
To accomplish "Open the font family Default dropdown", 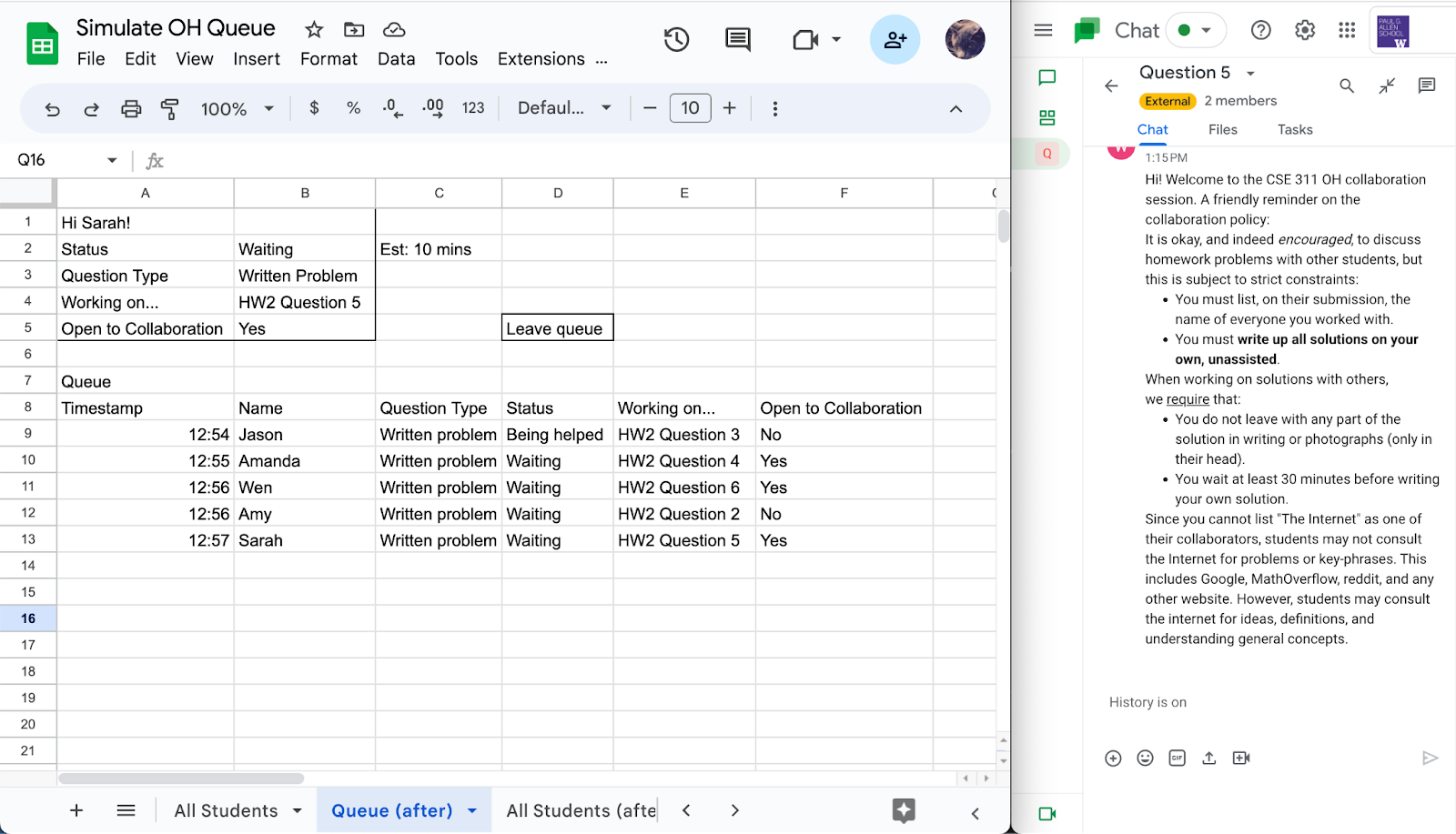I will 564,108.
